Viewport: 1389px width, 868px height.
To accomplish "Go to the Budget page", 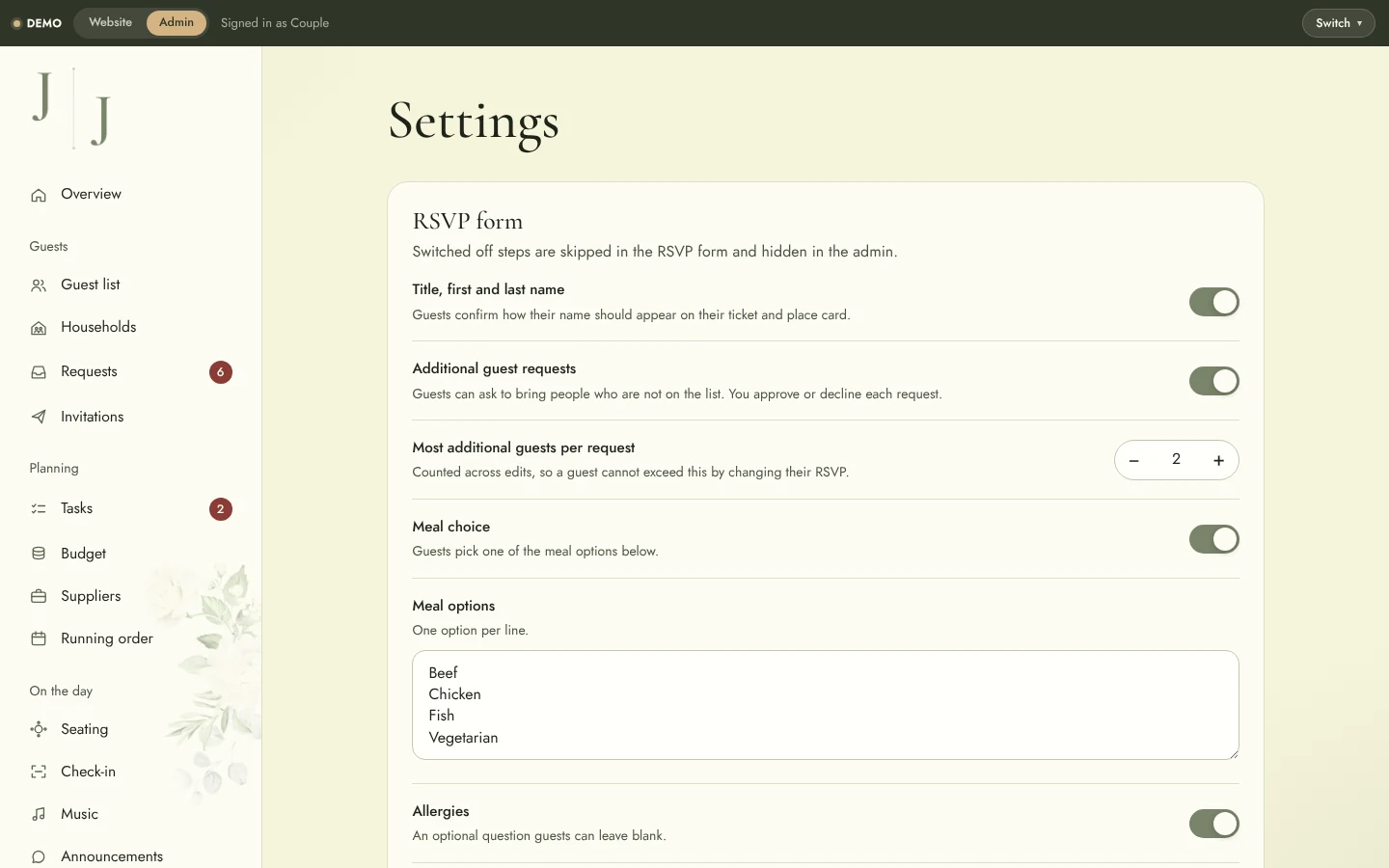I will [130, 554].
